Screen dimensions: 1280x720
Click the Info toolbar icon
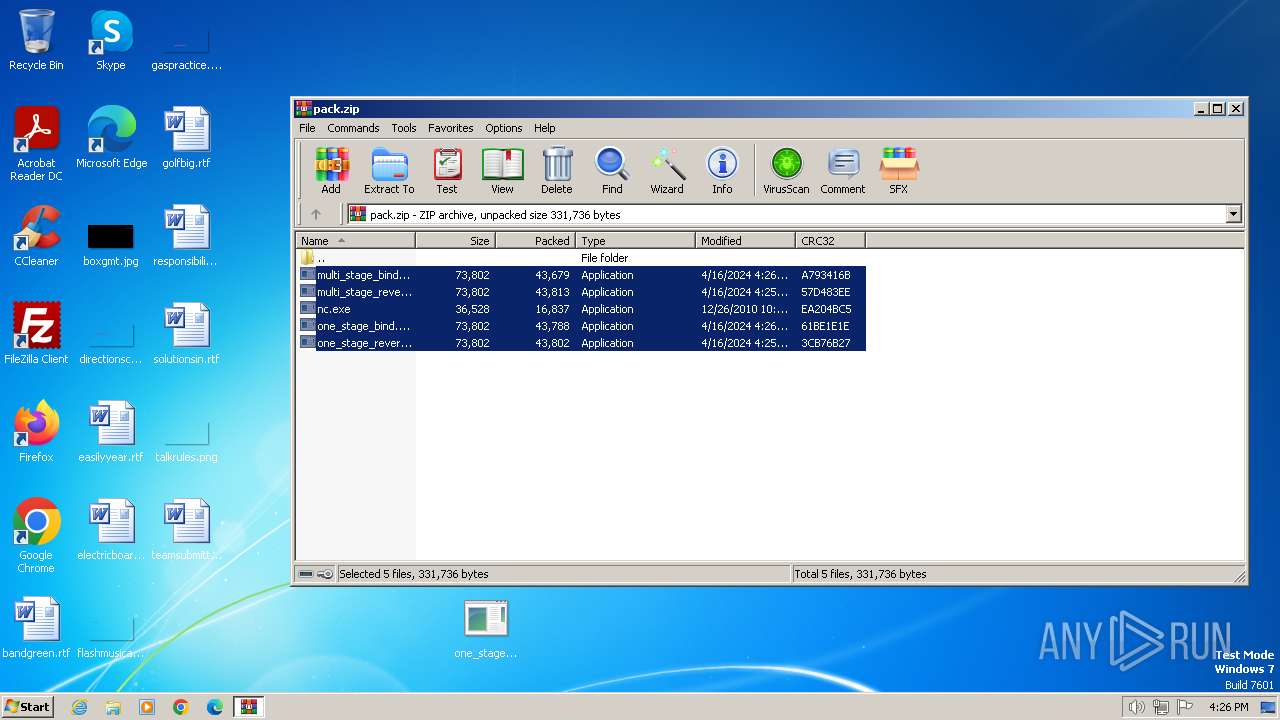pos(722,170)
